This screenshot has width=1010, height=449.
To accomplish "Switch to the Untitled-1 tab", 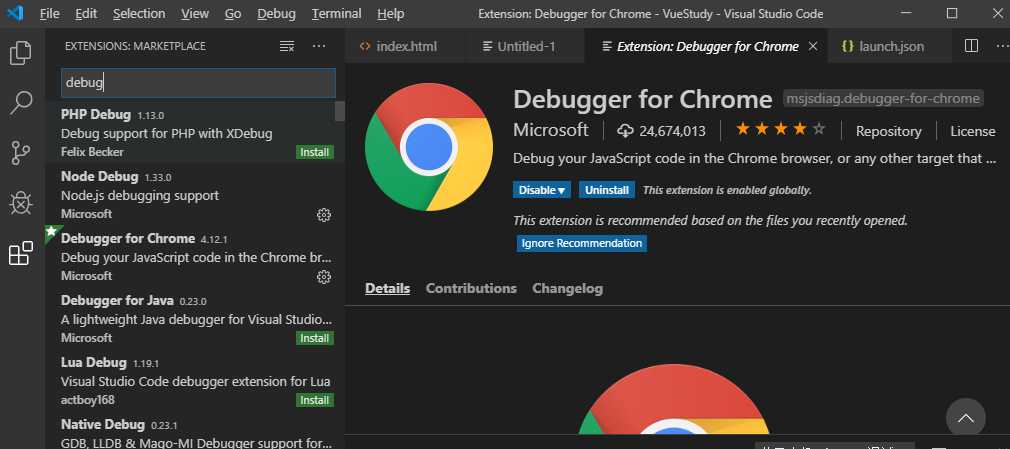I will coord(526,46).
